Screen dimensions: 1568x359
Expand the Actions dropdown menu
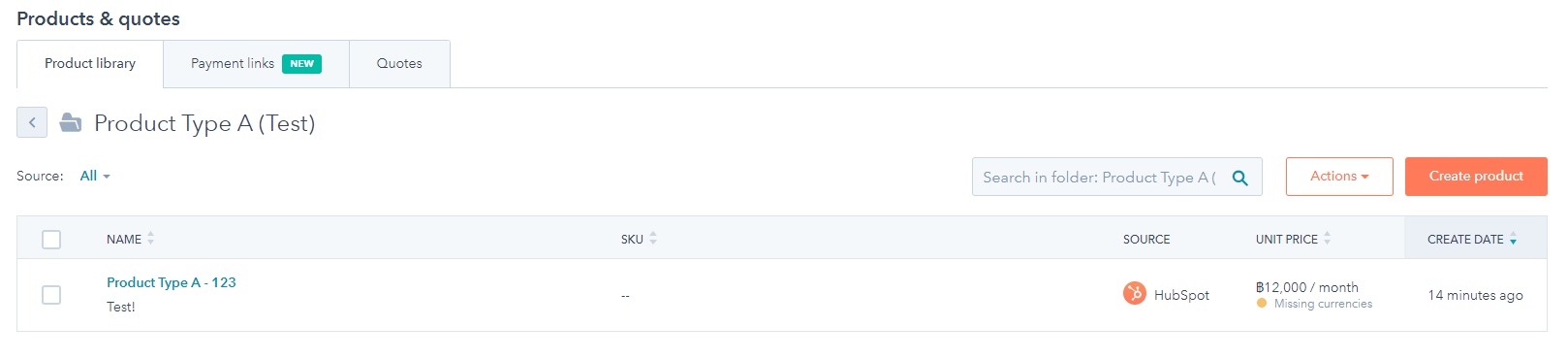[1339, 177]
